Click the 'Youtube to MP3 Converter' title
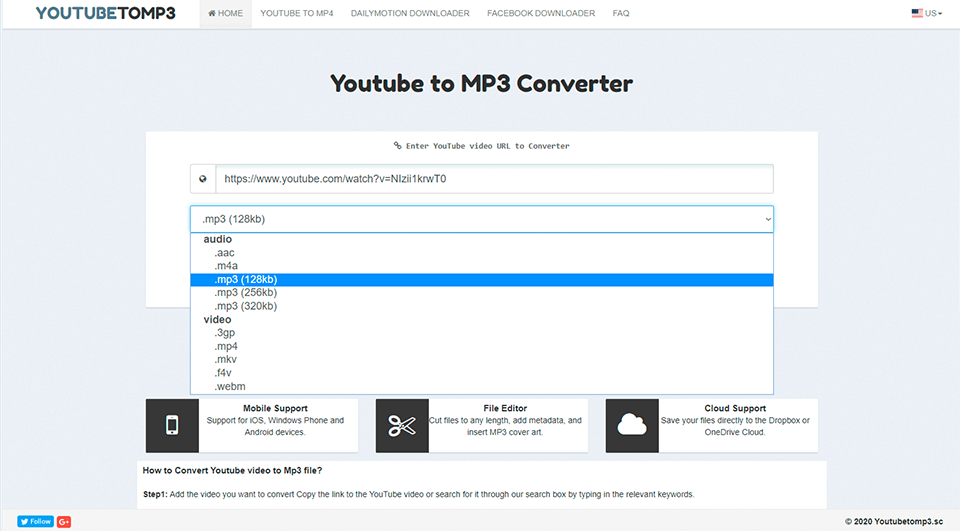The image size is (960, 531). click(x=481, y=83)
